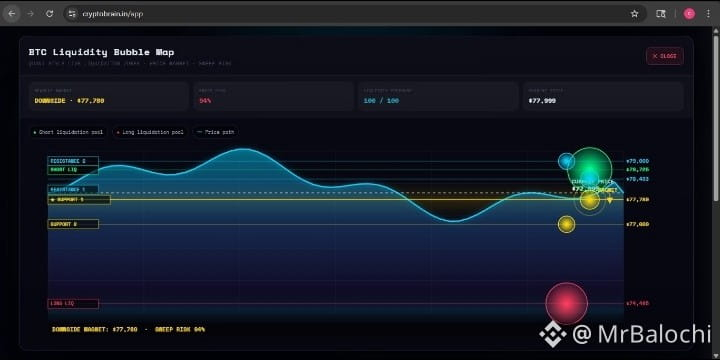View site information icon in address bar

[x=72, y=14]
